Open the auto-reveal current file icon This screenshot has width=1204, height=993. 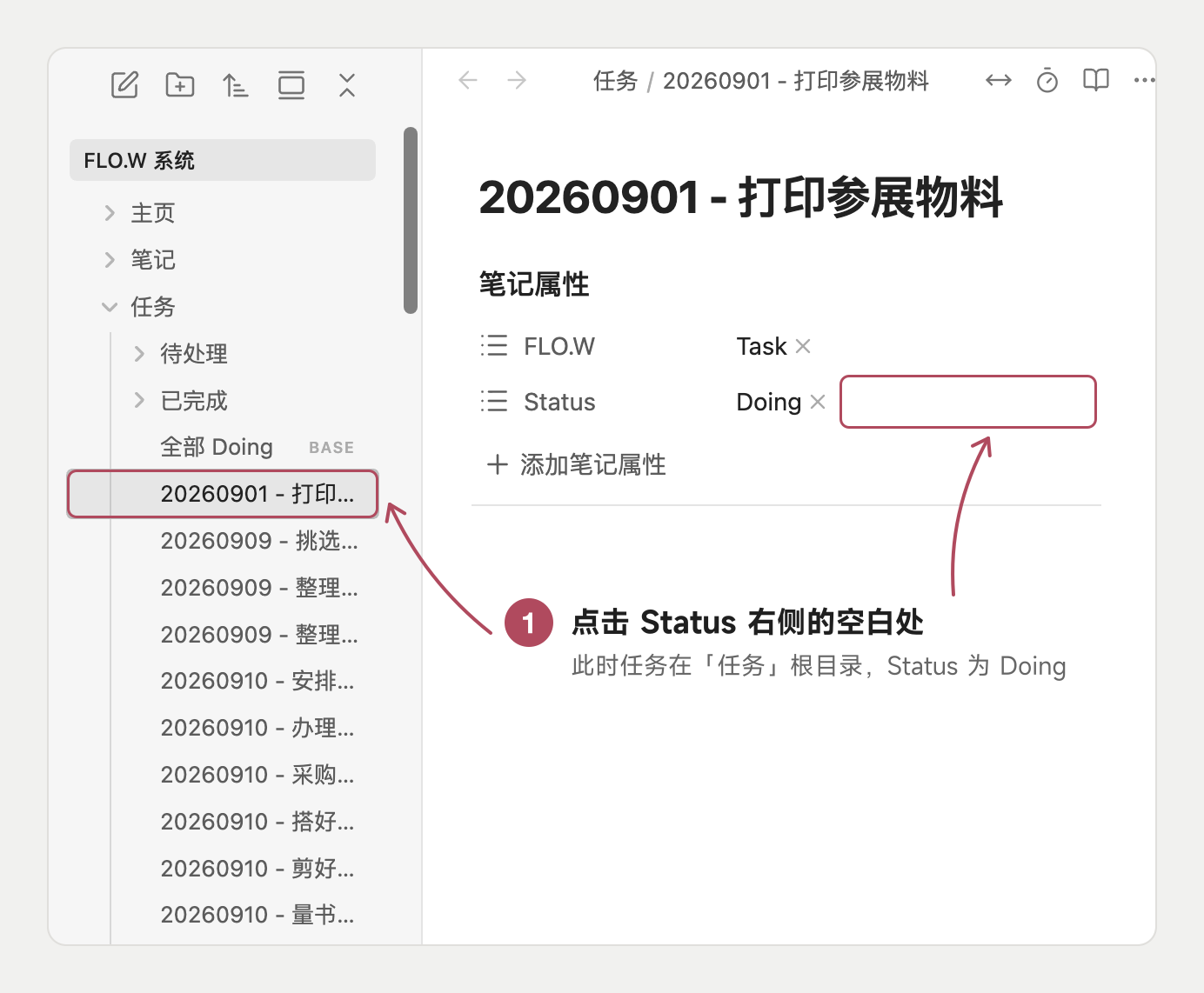pyautogui.click(x=291, y=85)
